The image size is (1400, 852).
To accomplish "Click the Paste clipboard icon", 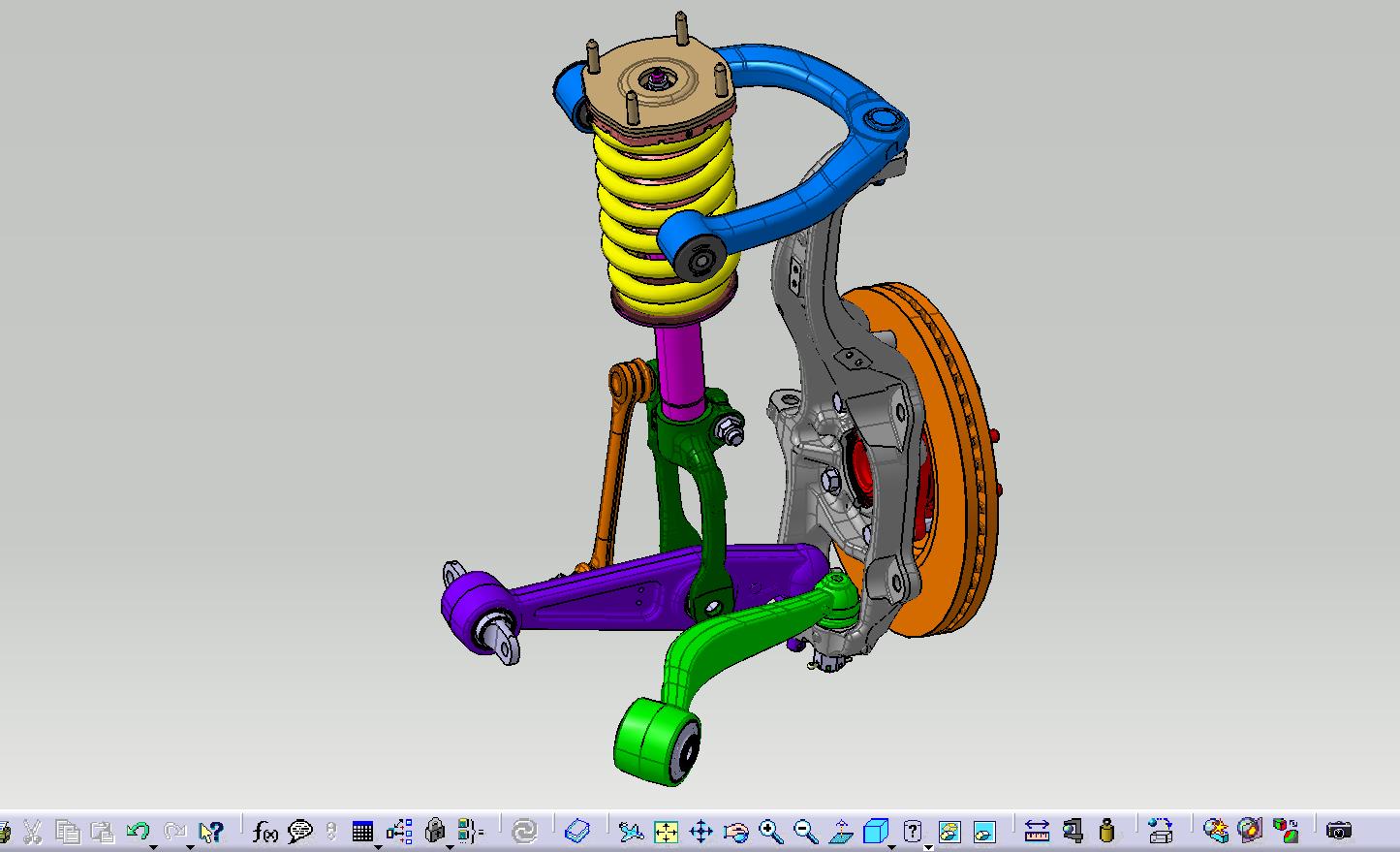I will click(x=102, y=831).
